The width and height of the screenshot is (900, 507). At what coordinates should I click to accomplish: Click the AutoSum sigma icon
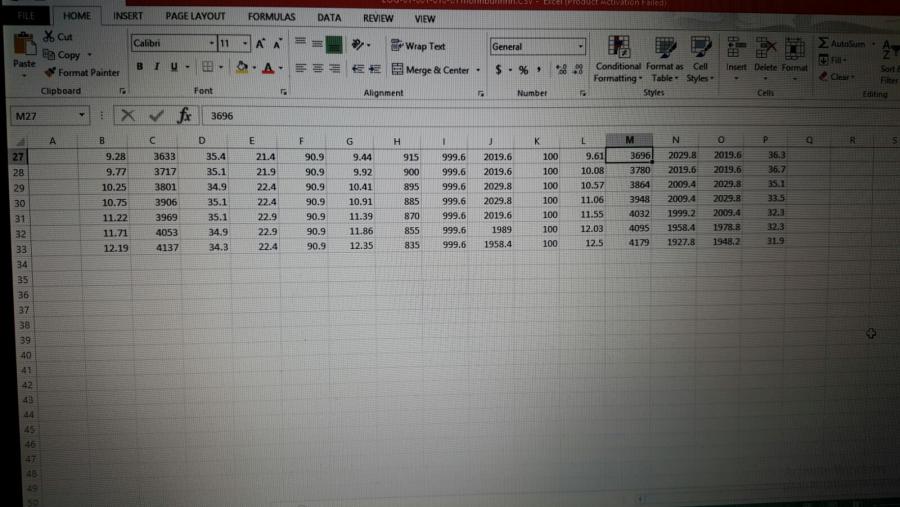(x=823, y=44)
